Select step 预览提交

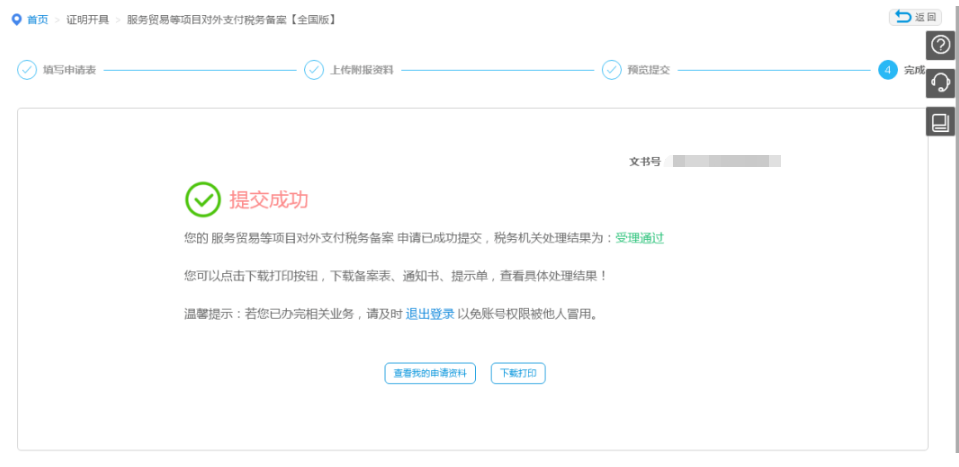pyautogui.click(x=649, y=70)
